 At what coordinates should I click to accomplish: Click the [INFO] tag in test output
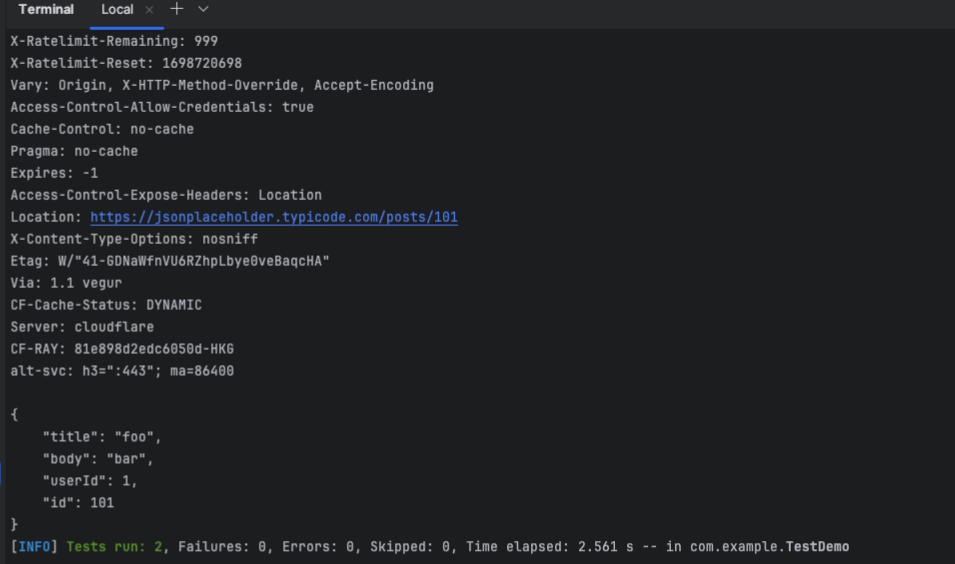pyautogui.click(x=35, y=547)
